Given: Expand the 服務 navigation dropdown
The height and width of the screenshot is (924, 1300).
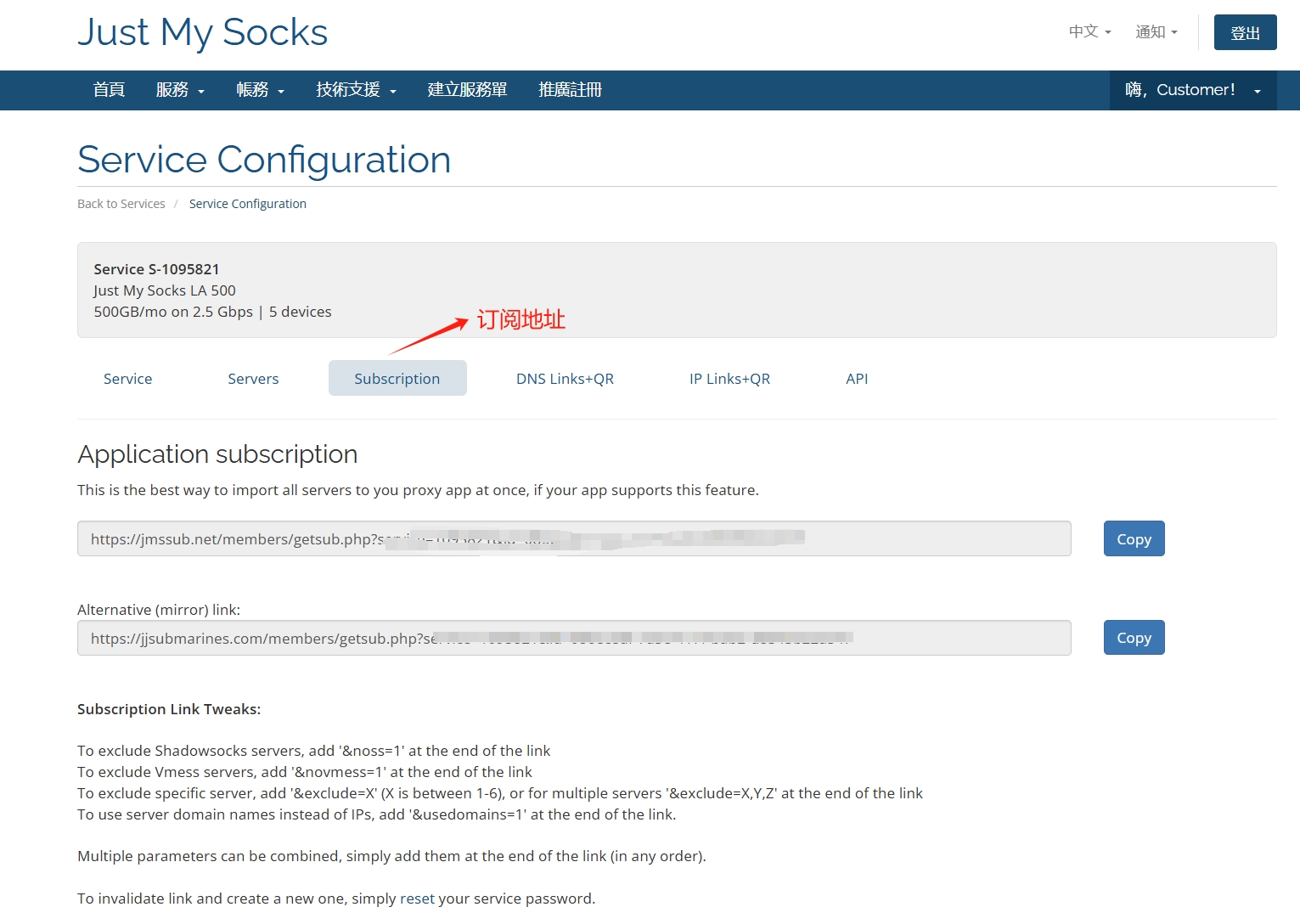Looking at the screenshot, I should [179, 90].
